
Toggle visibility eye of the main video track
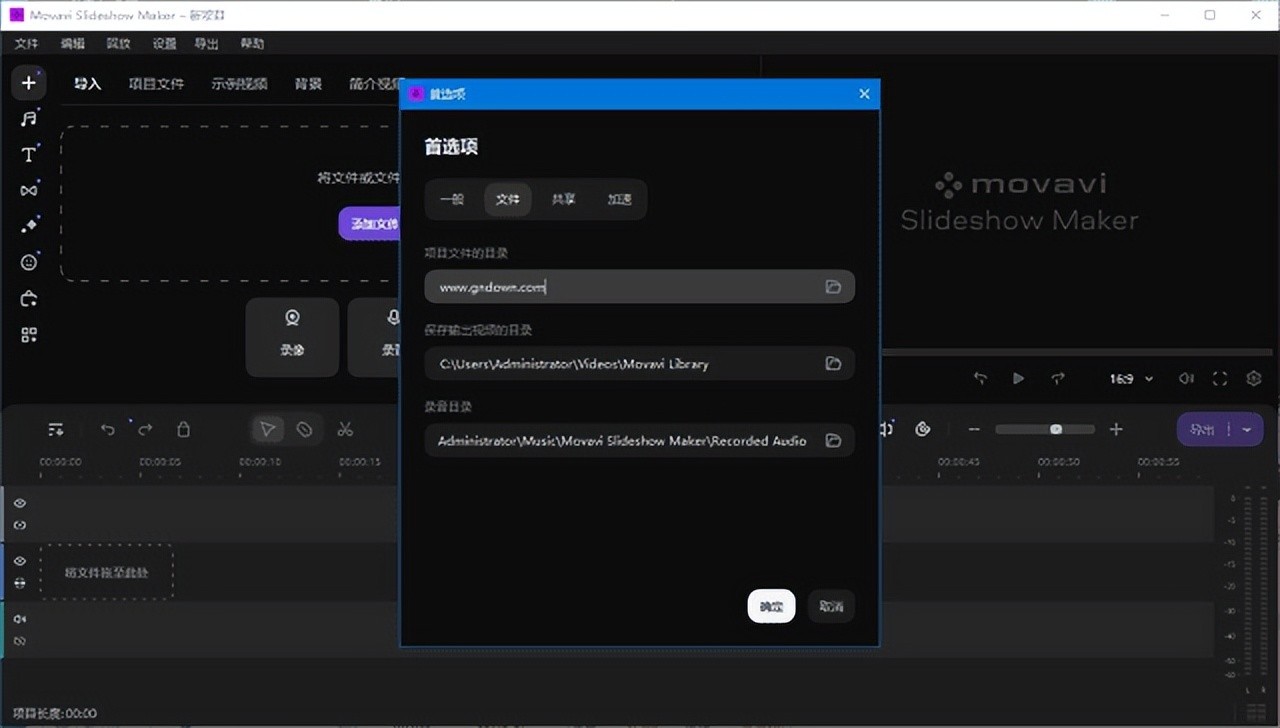click(20, 561)
